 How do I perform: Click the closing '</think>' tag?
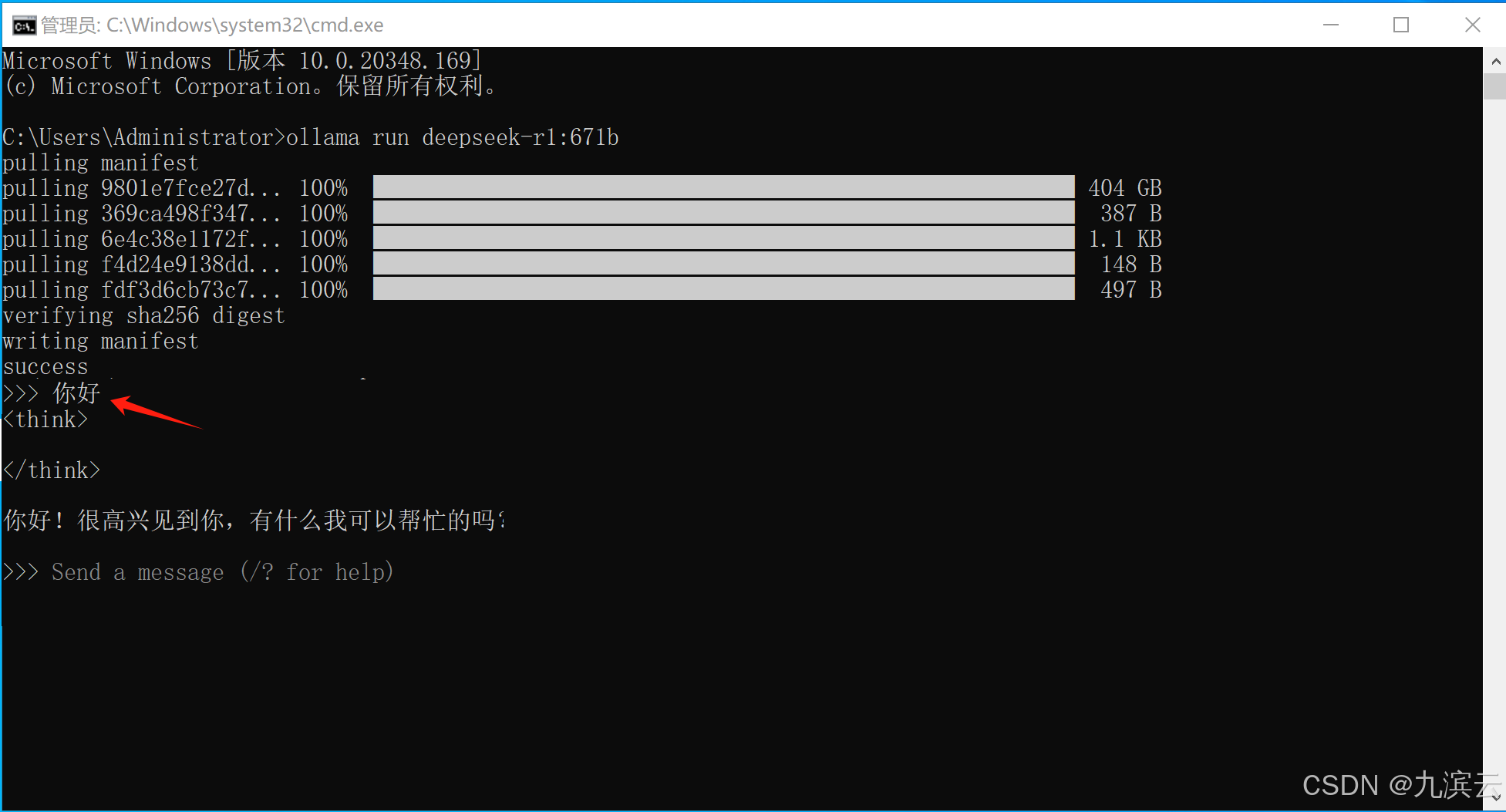coord(52,470)
